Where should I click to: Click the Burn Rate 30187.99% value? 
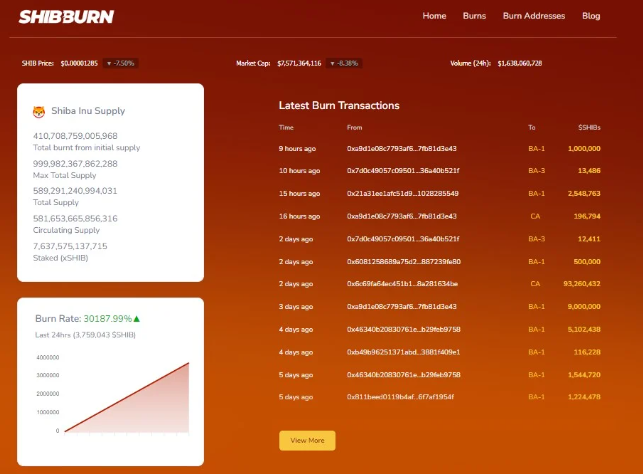point(107,319)
